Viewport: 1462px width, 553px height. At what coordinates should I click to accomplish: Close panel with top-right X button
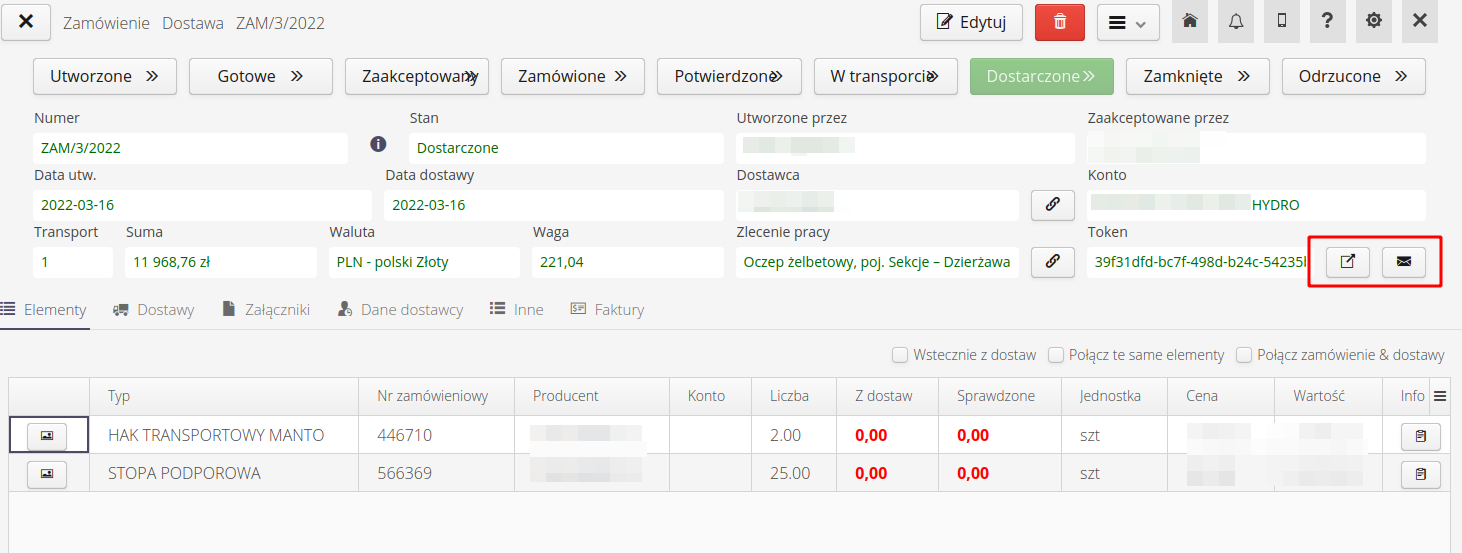click(x=1420, y=21)
